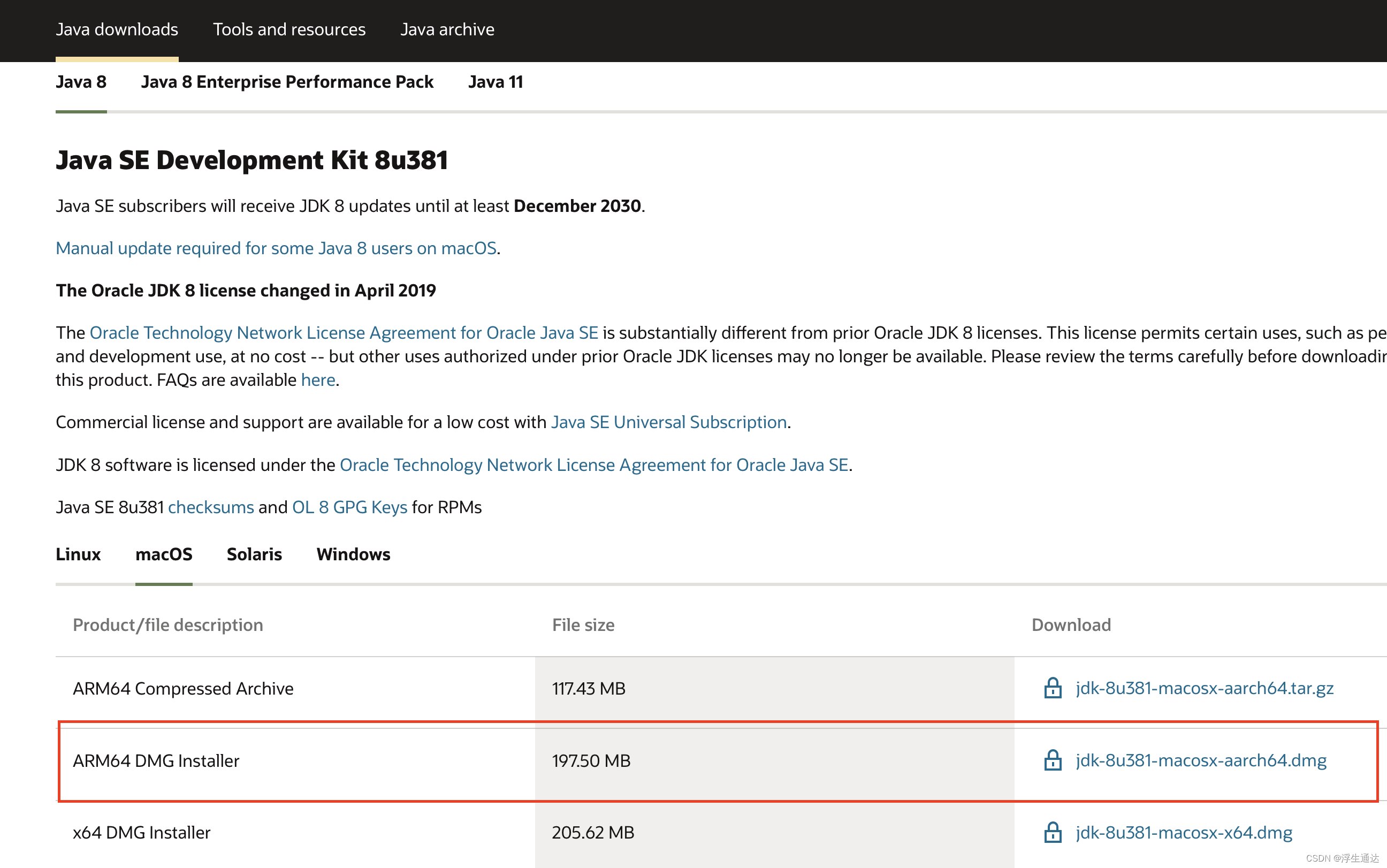The image size is (1387, 868).
Task: Switch to Java 8 Enterprise Performance Pack tab
Action: pos(287,82)
